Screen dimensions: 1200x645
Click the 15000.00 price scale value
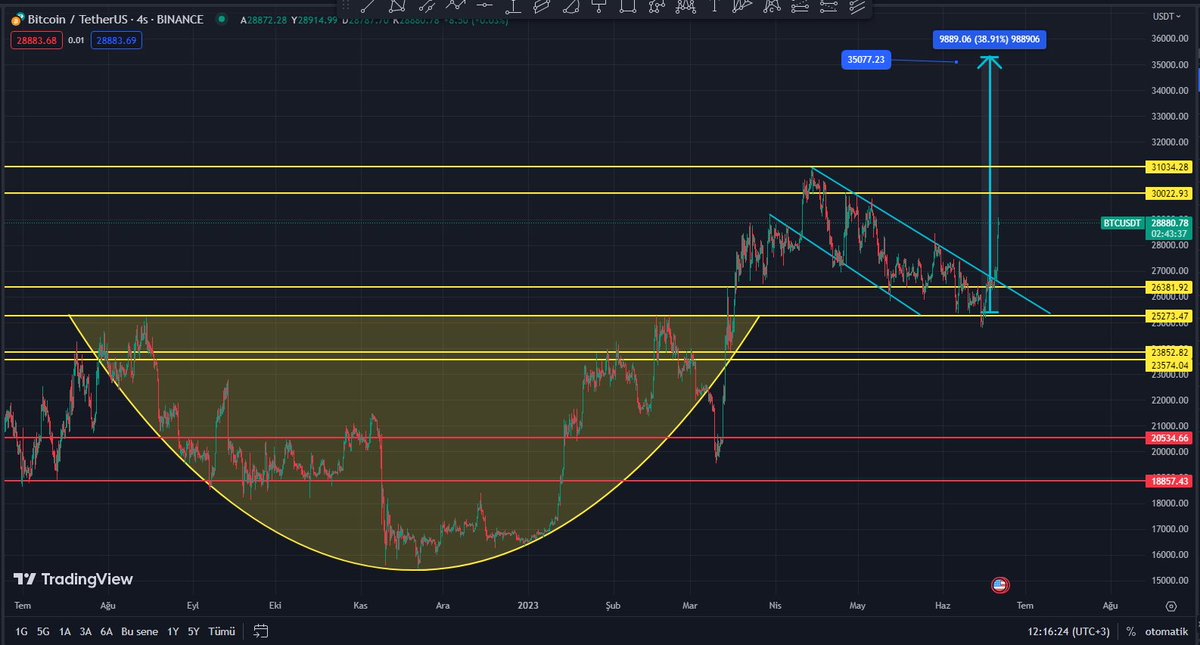coord(1170,581)
